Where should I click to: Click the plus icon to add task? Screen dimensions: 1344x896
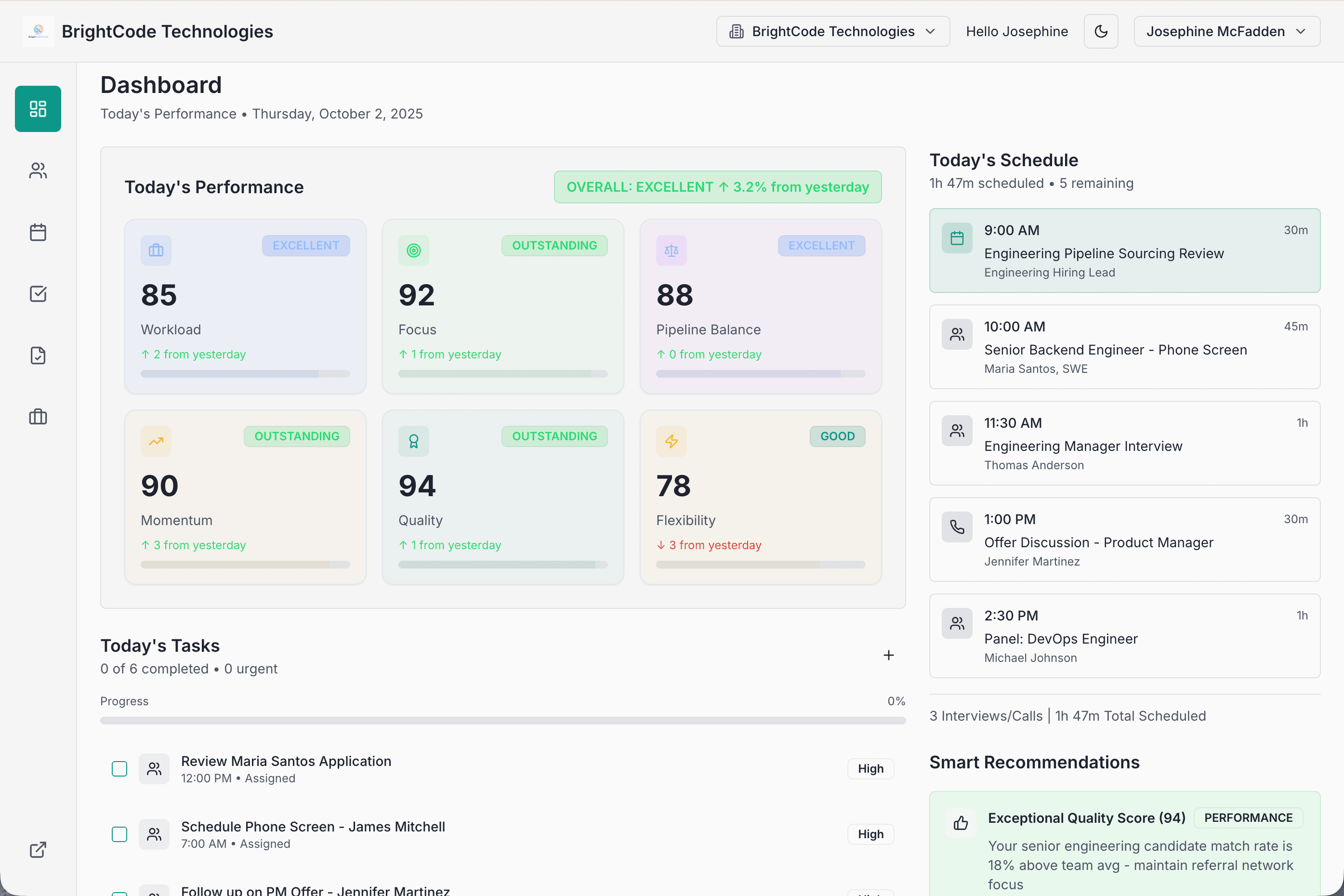click(x=888, y=656)
